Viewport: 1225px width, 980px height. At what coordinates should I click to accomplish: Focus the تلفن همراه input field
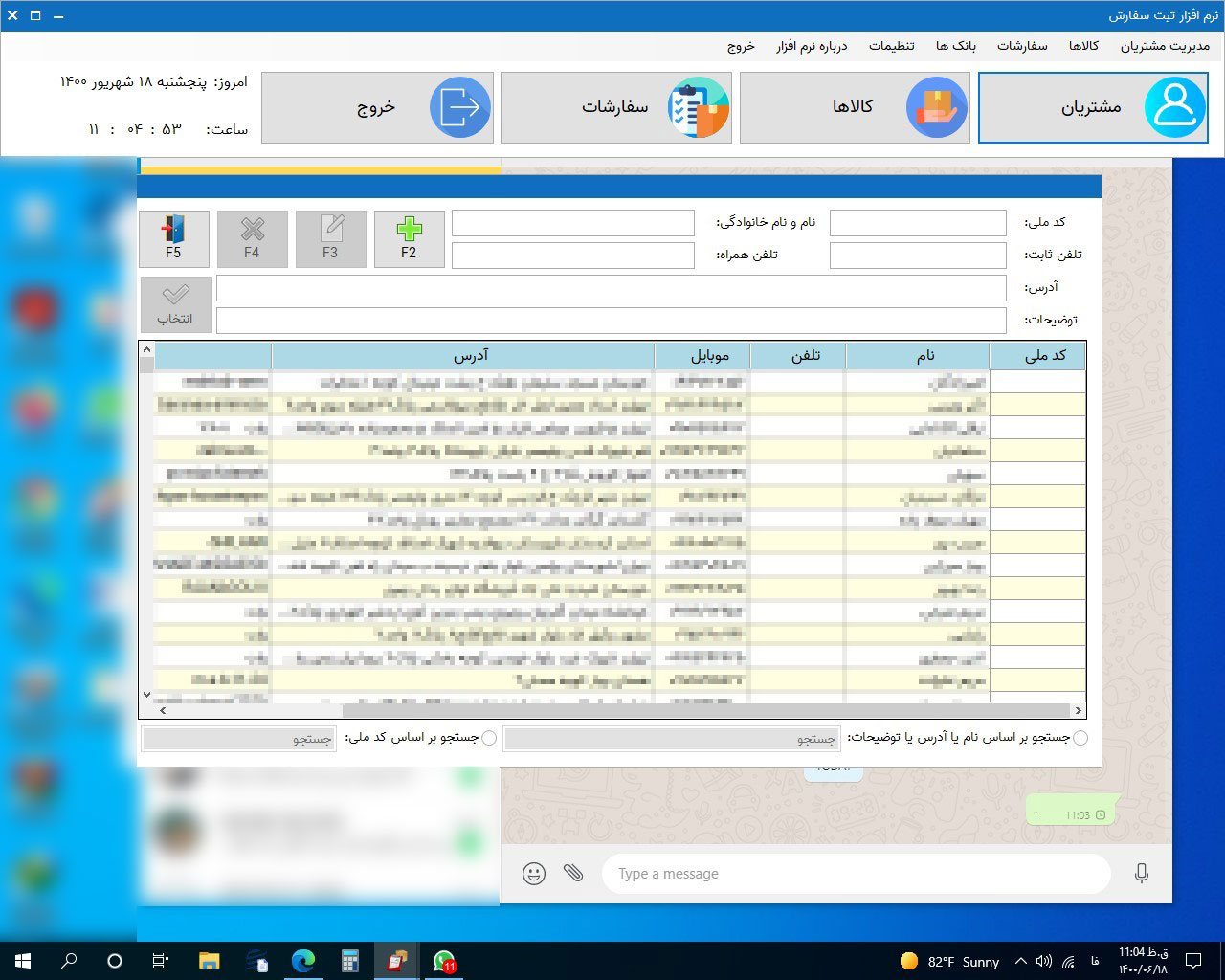coord(573,256)
